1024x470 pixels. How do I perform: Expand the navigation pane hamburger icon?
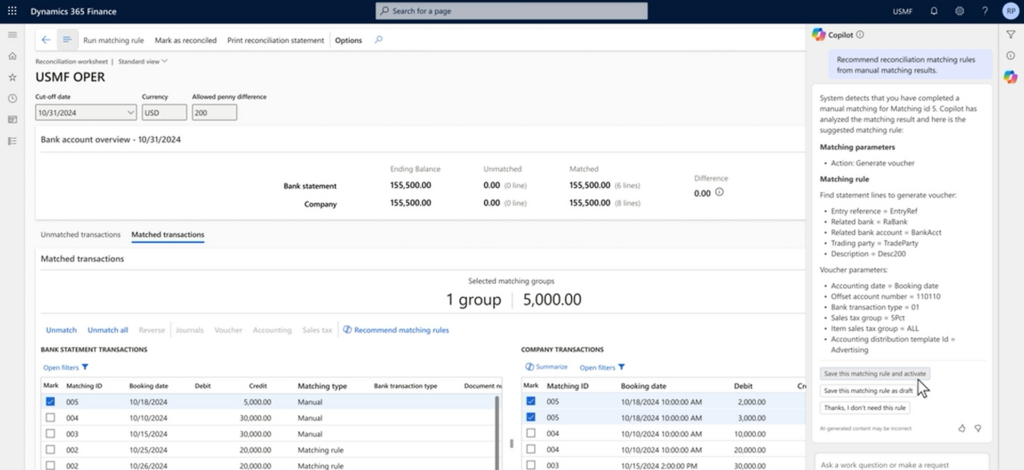[x=12, y=35]
